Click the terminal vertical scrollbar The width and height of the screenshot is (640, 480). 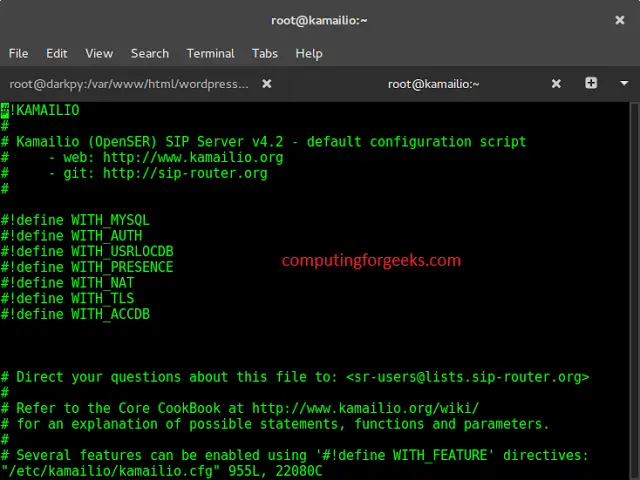[x=635, y=291]
